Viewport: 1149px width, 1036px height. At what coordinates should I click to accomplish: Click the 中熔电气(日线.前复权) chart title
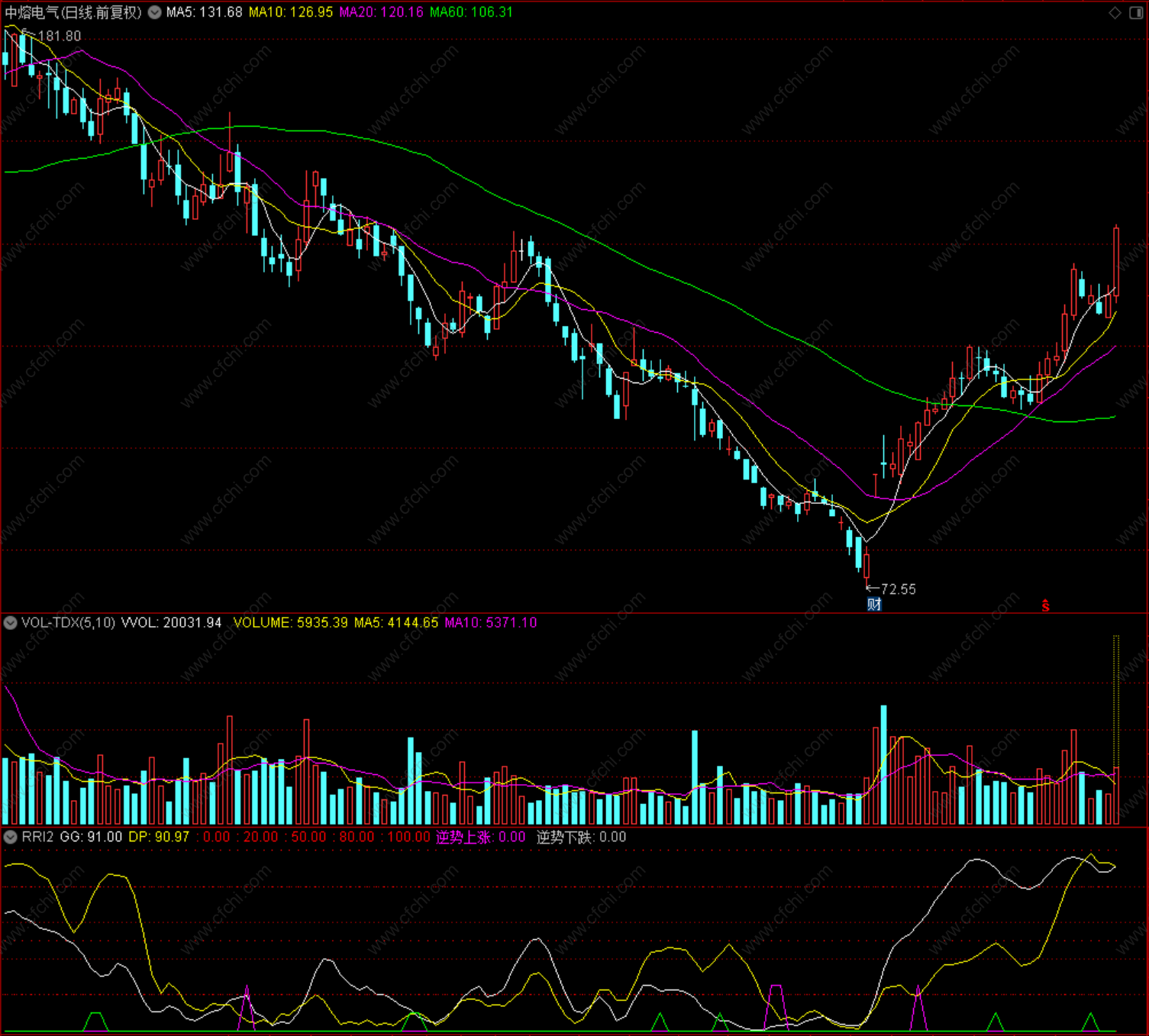pyautogui.click(x=73, y=12)
